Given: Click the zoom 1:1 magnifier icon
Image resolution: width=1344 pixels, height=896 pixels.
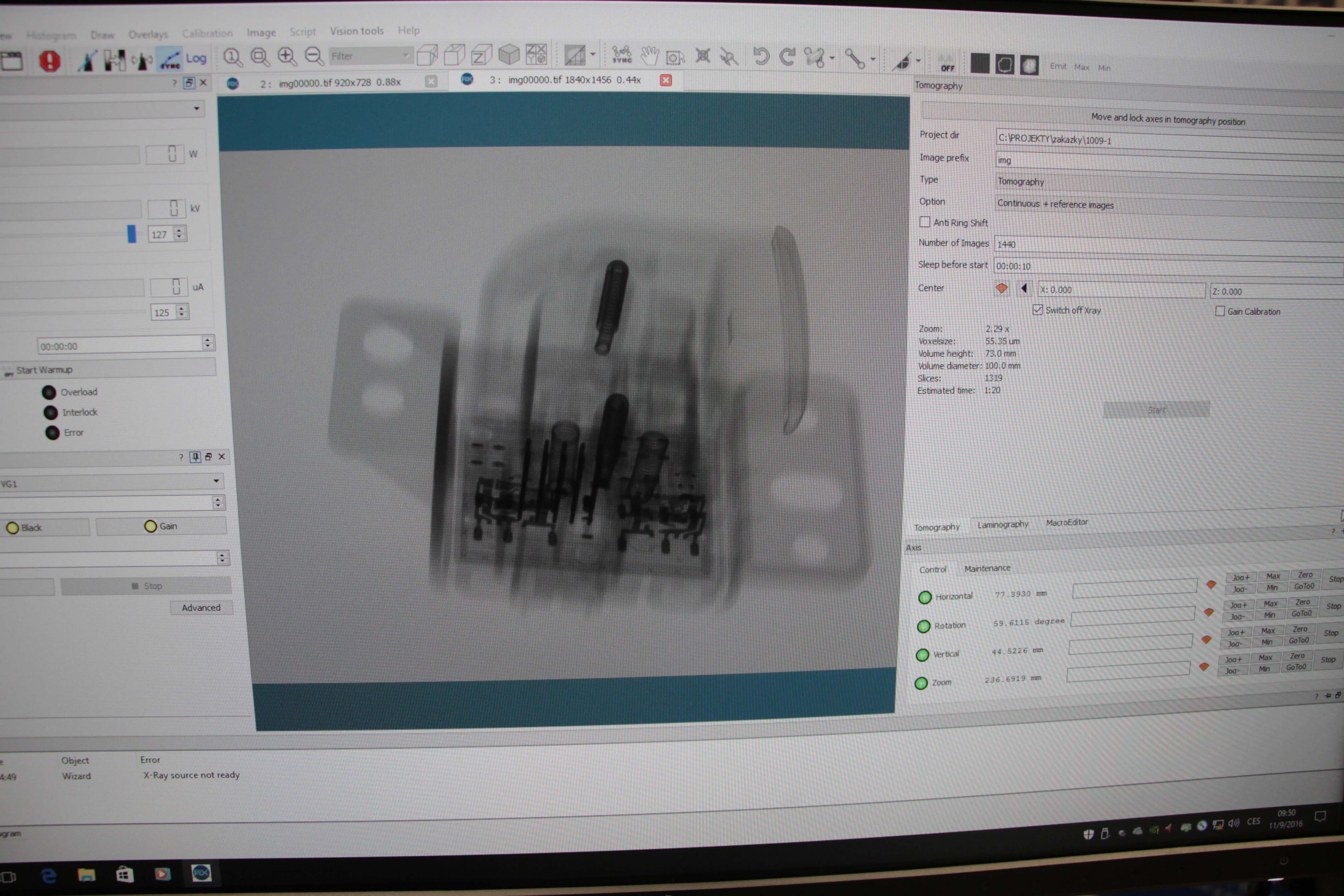Looking at the screenshot, I should pos(232,57).
